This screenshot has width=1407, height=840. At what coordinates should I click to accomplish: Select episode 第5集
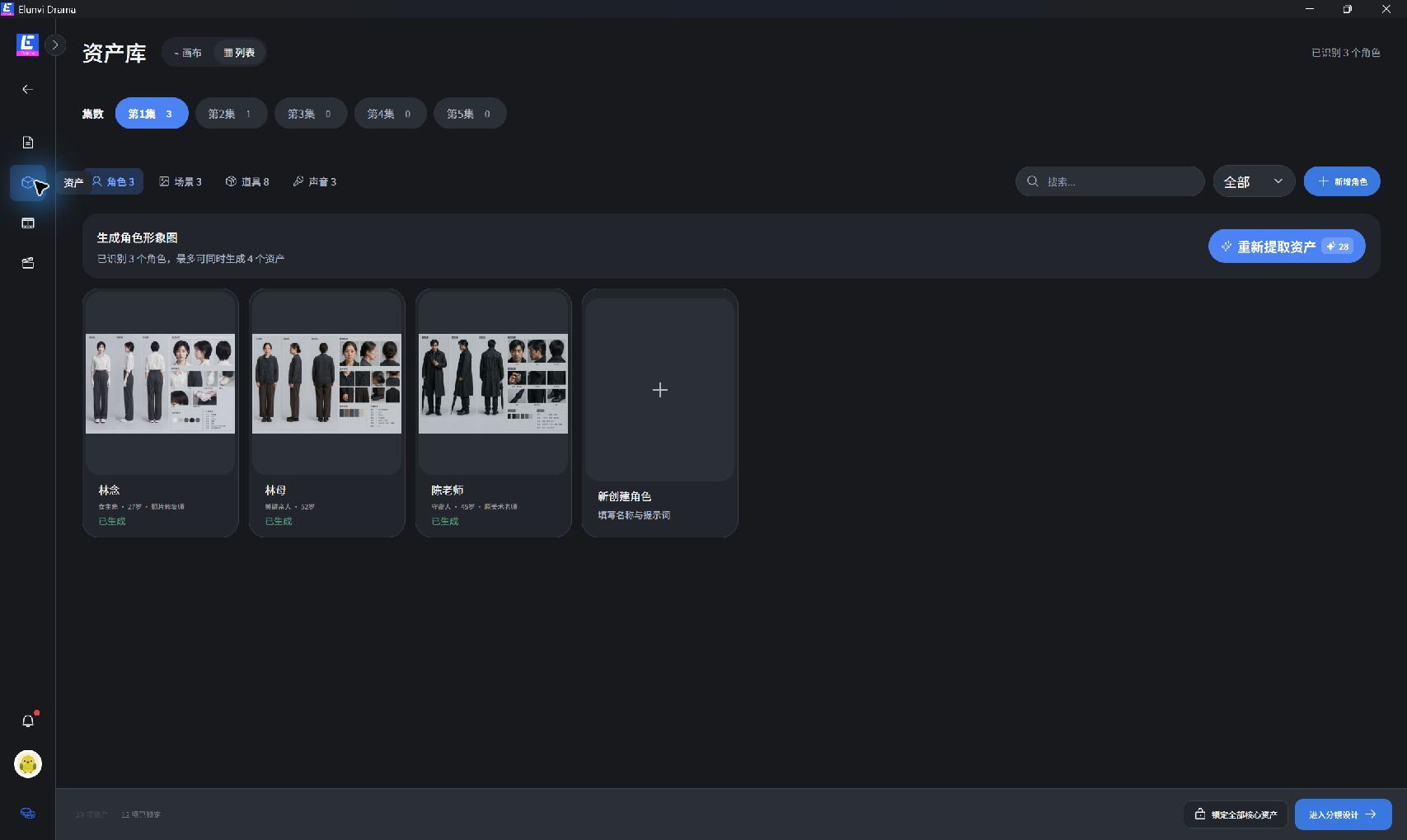click(470, 114)
